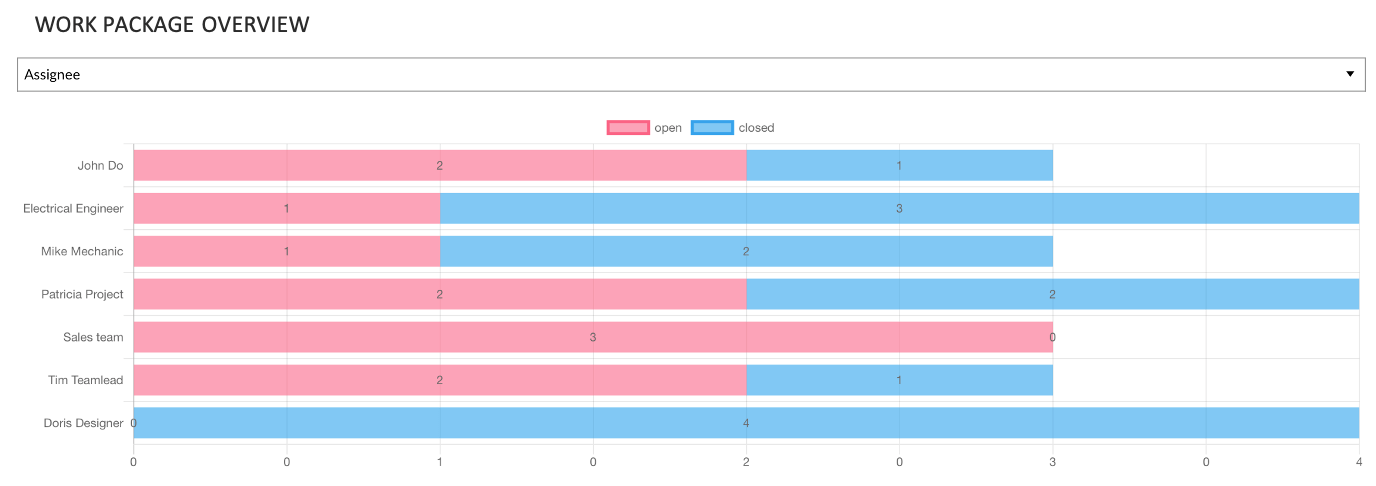Click Mike Mechanic's closed bar segment
The image size is (1376, 486).
[x=746, y=251]
